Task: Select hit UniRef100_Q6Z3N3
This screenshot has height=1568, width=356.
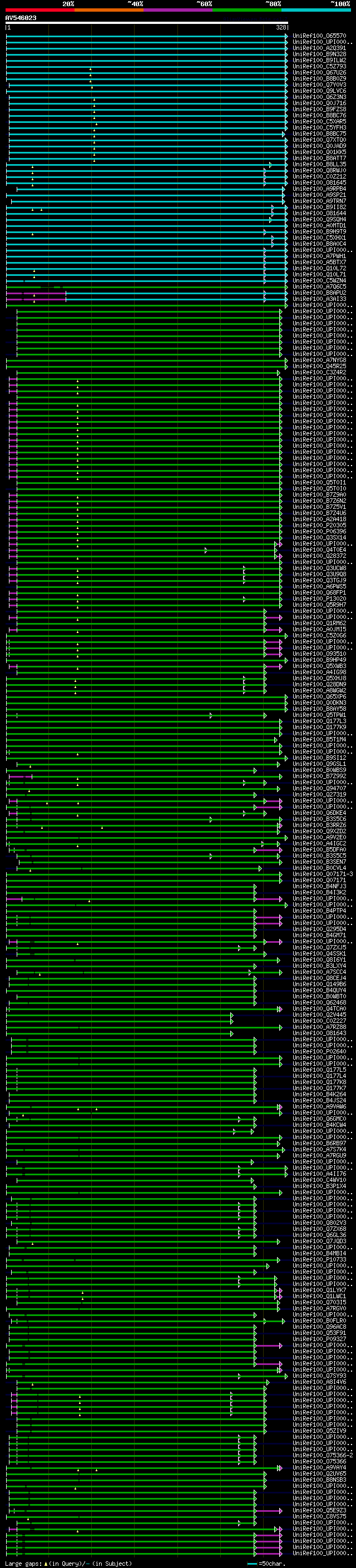Action: 319,97
